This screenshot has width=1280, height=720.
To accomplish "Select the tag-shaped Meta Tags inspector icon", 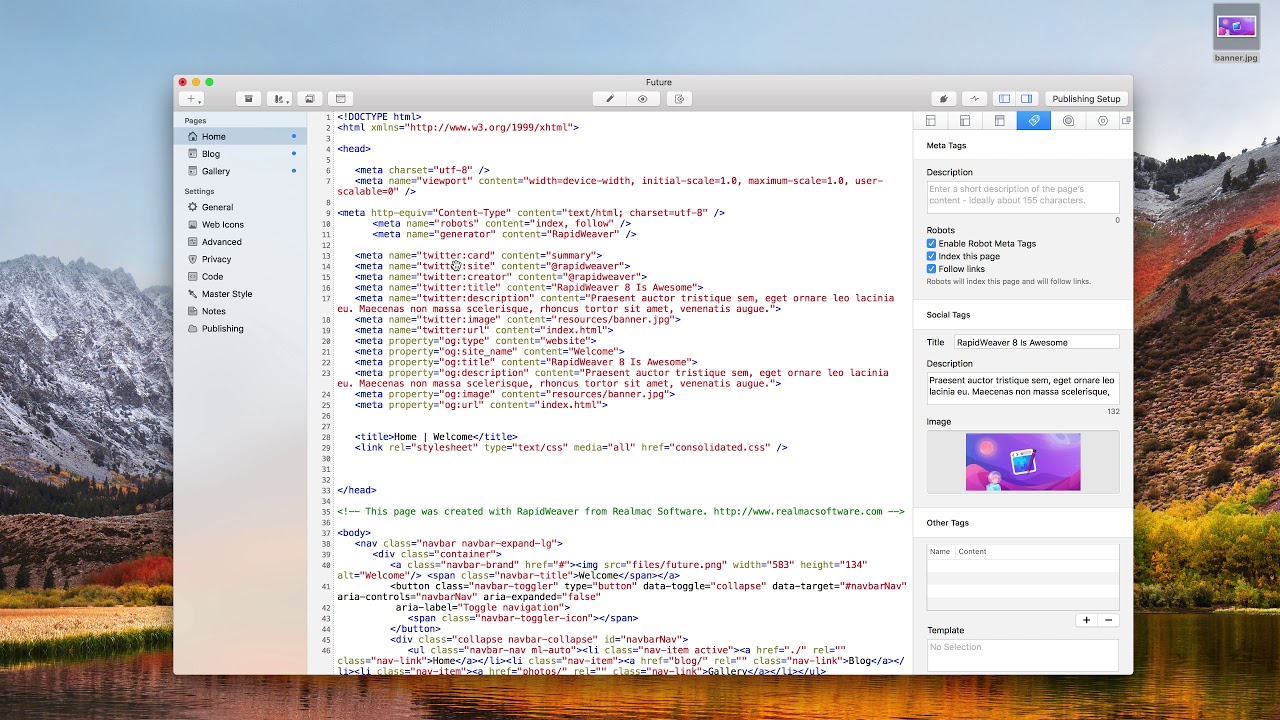I will click(x=1034, y=120).
